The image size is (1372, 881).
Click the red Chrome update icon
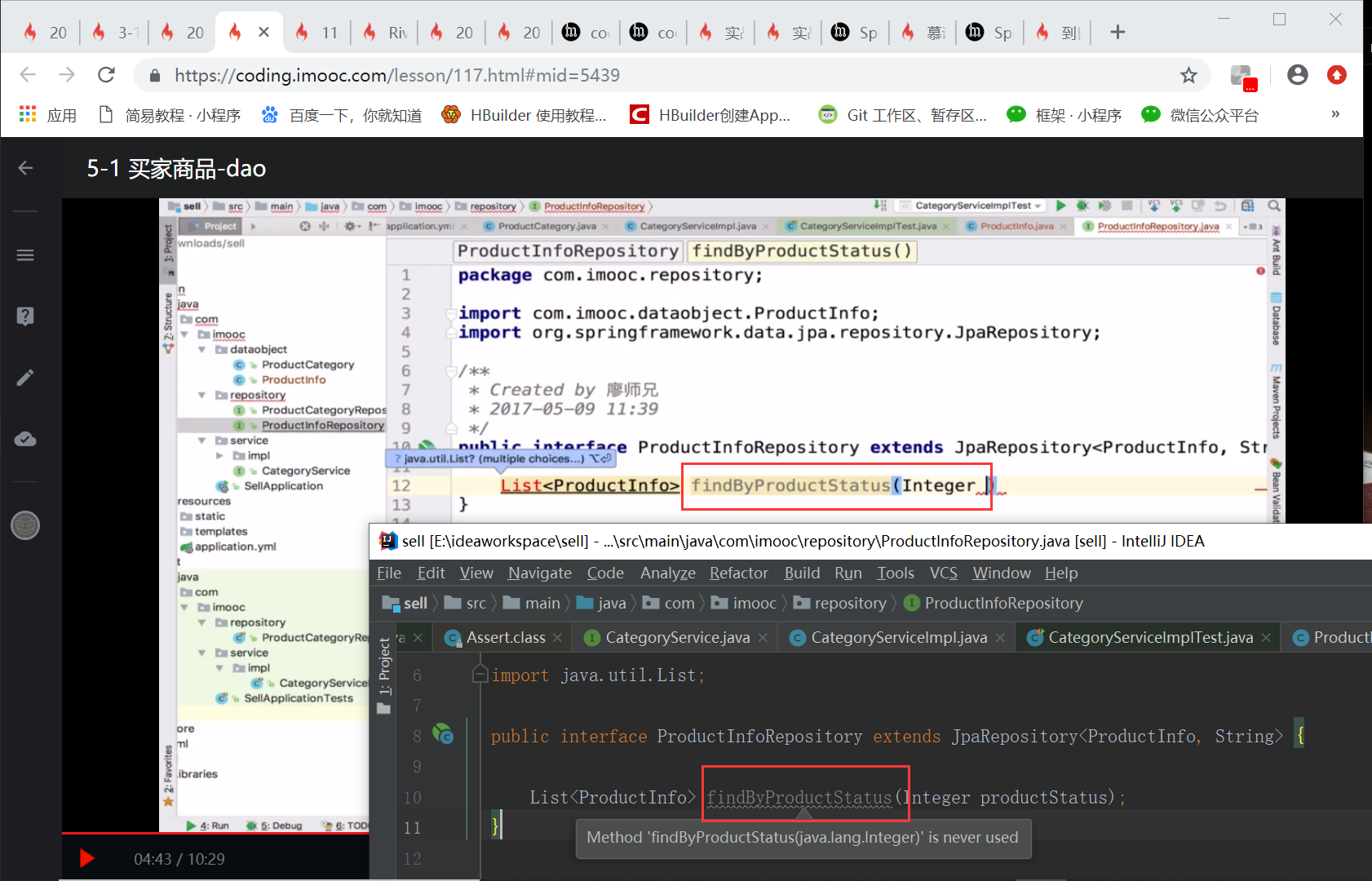click(1336, 75)
